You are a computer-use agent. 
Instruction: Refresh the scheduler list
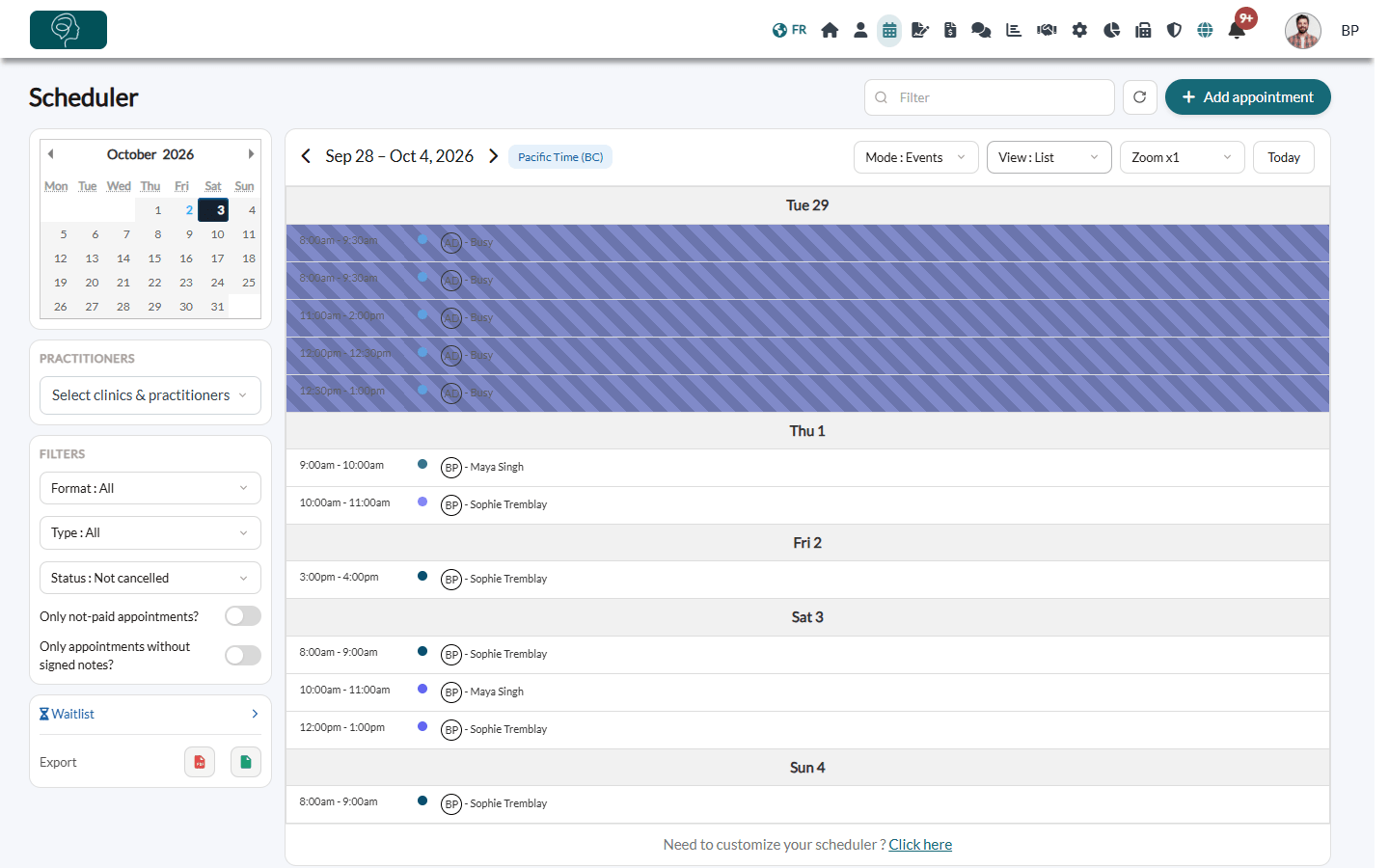click(1140, 97)
